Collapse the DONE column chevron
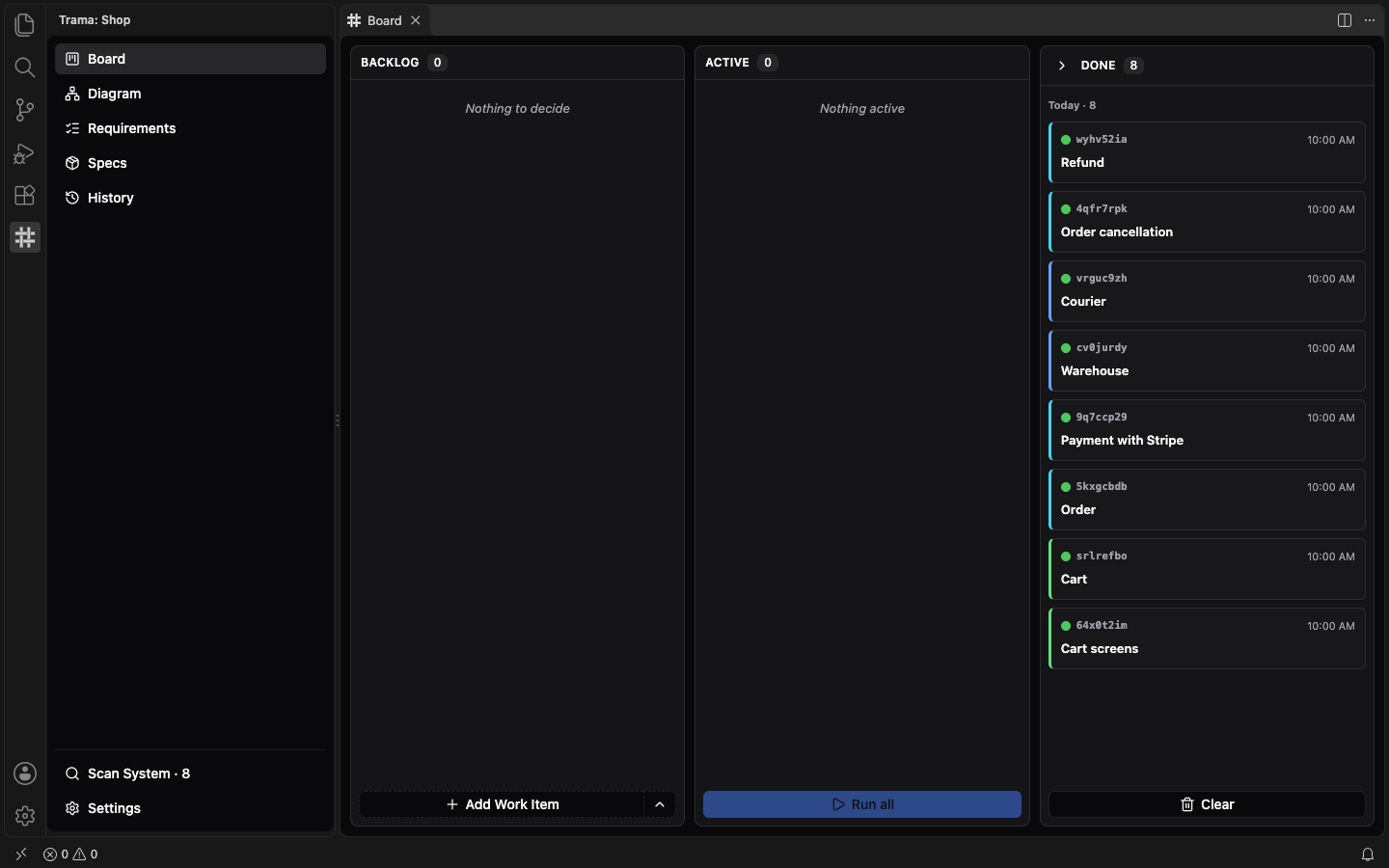Viewport: 1389px width, 868px height. point(1062,66)
